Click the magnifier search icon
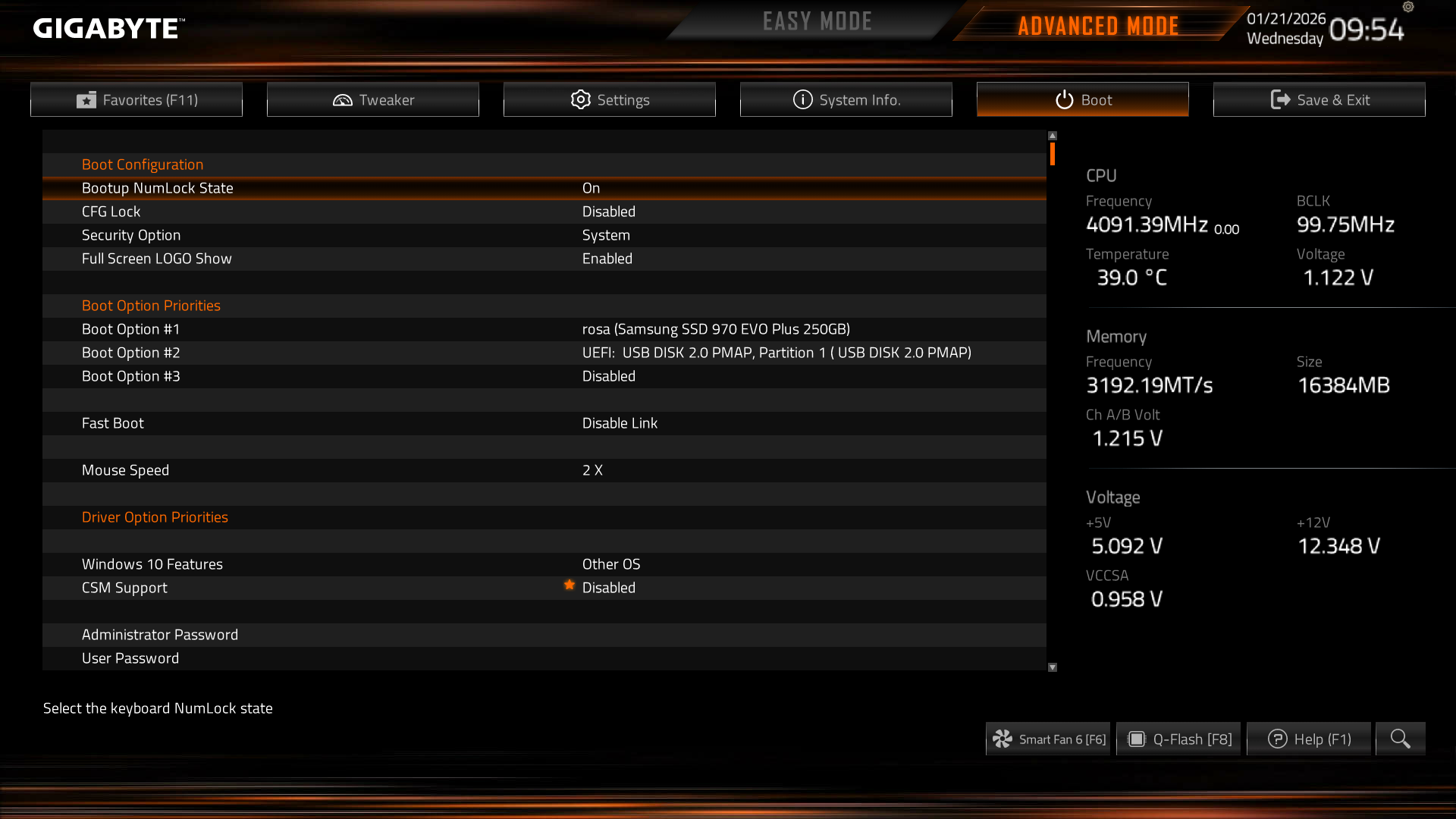 click(1400, 739)
